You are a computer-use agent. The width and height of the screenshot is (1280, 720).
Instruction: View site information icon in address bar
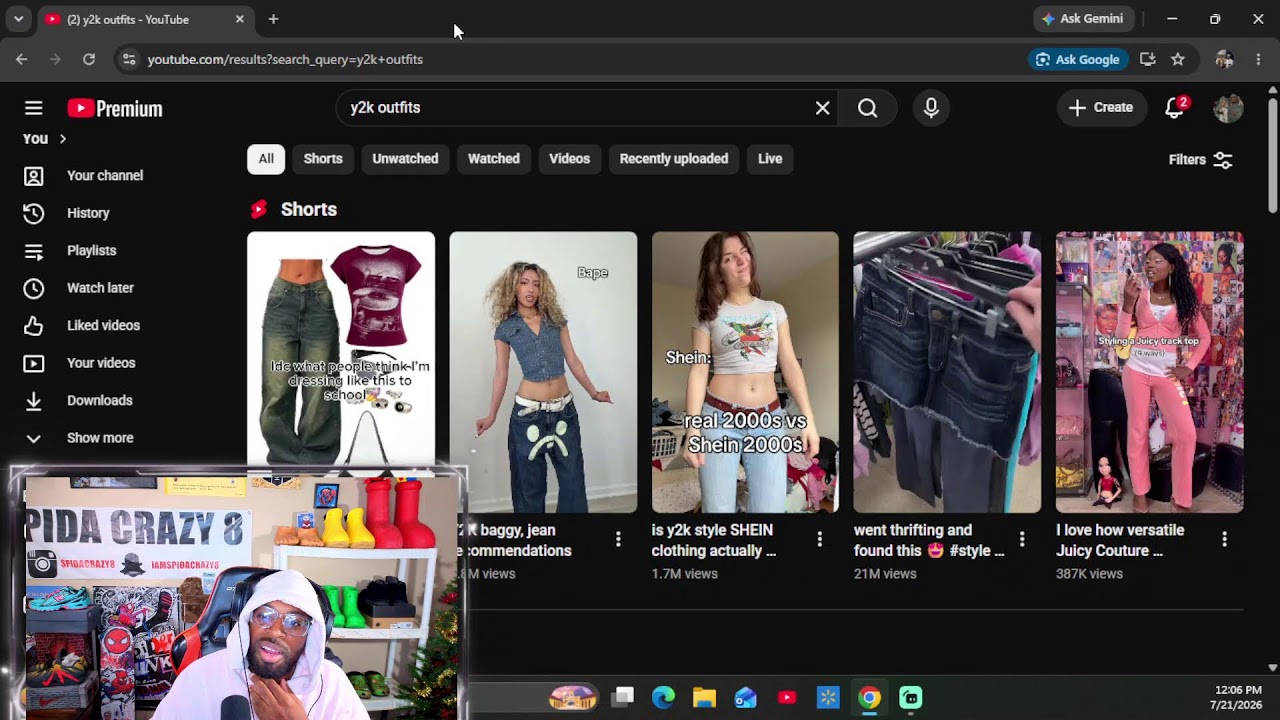tap(128, 59)
